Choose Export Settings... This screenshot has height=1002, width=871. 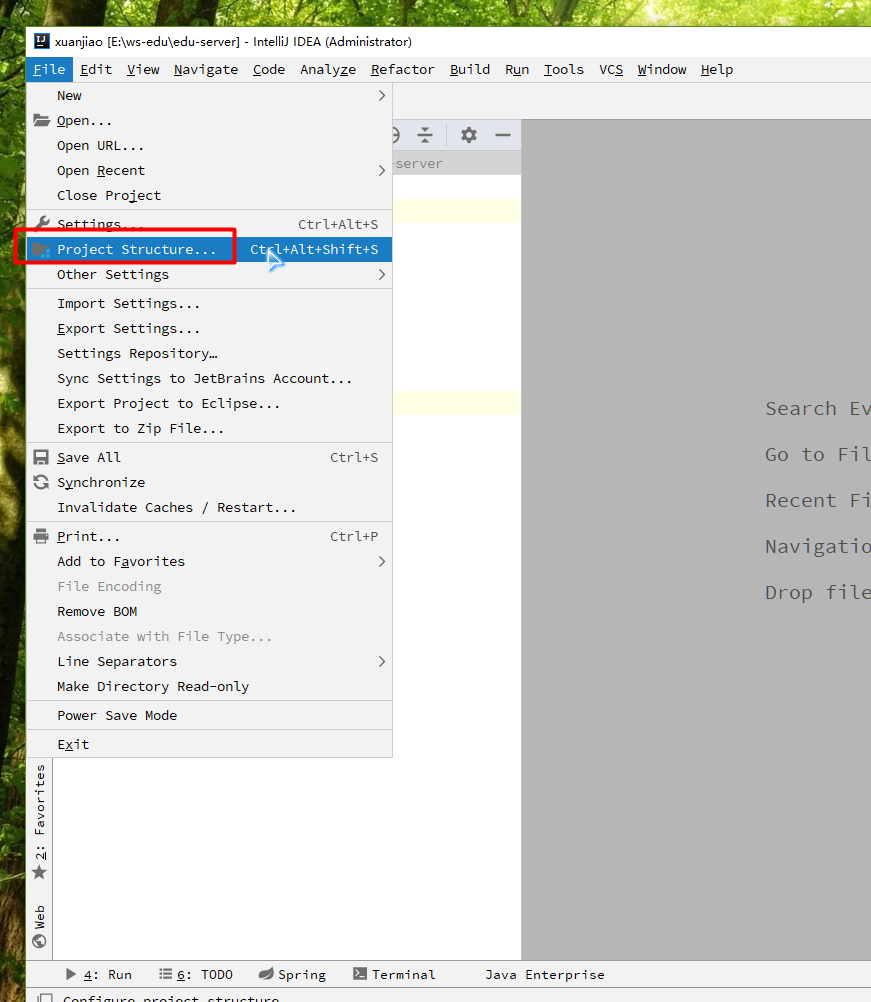point(210,328)
